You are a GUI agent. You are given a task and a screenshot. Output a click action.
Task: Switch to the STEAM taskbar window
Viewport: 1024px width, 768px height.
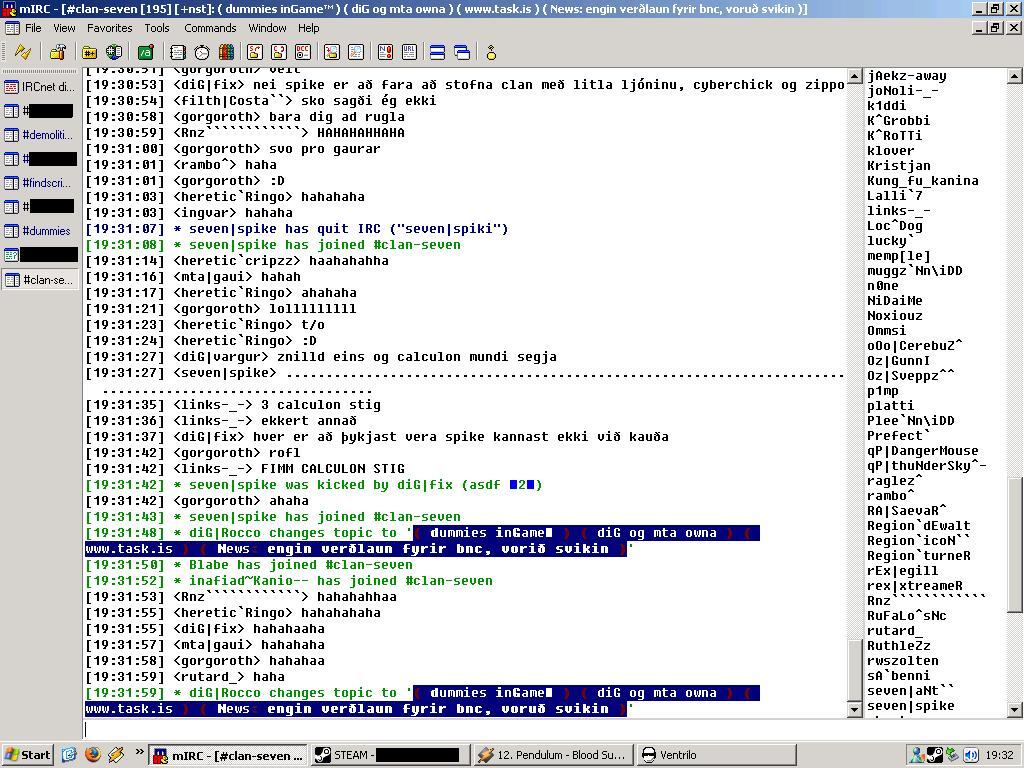(390, 756)
